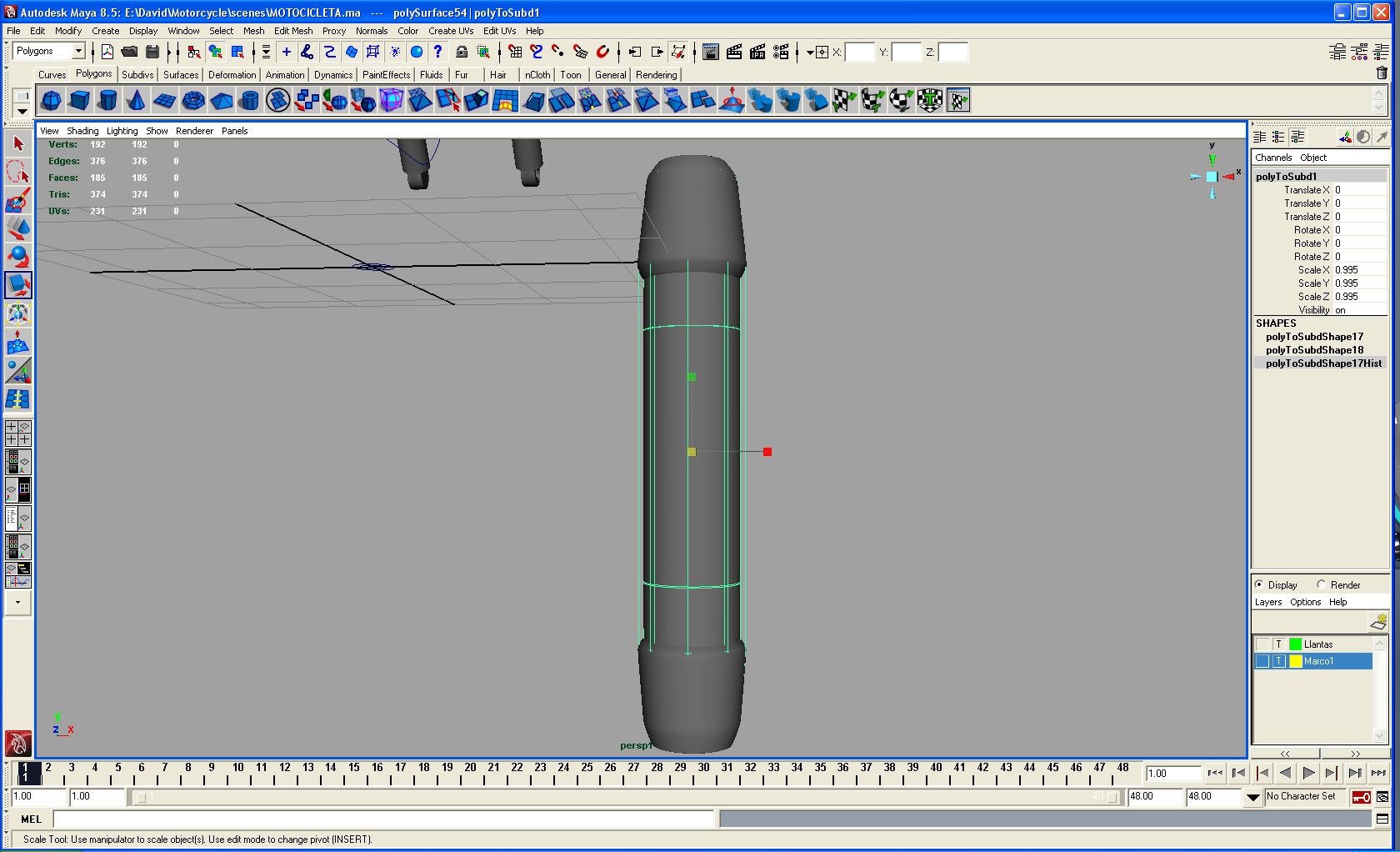Viewport: 1400px width, 852px height.
Task: Open the Channels menu in Channel Box
Action: point(1273,158)
